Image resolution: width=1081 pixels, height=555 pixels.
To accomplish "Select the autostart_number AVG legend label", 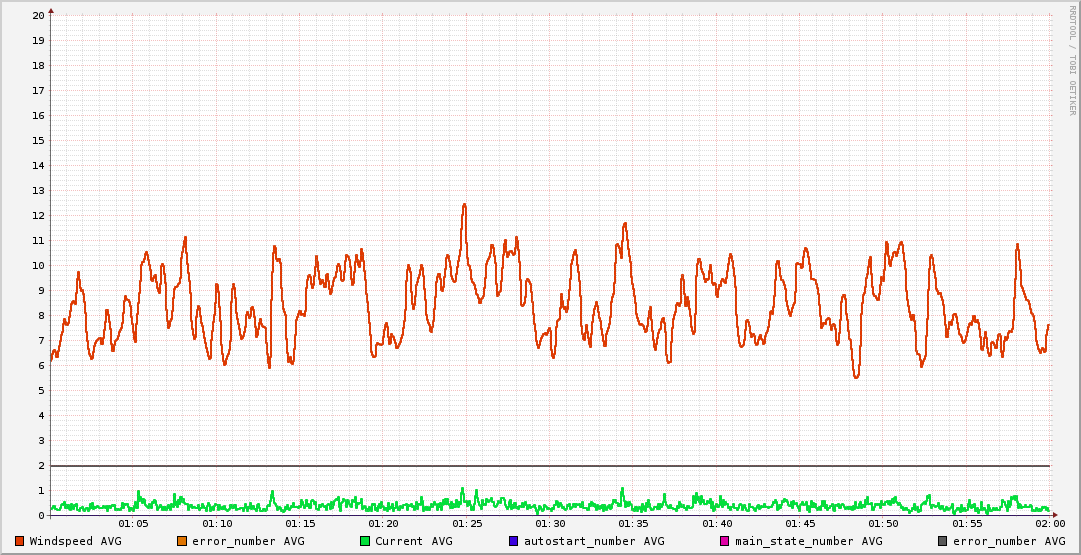I will [x=594, y=541].
